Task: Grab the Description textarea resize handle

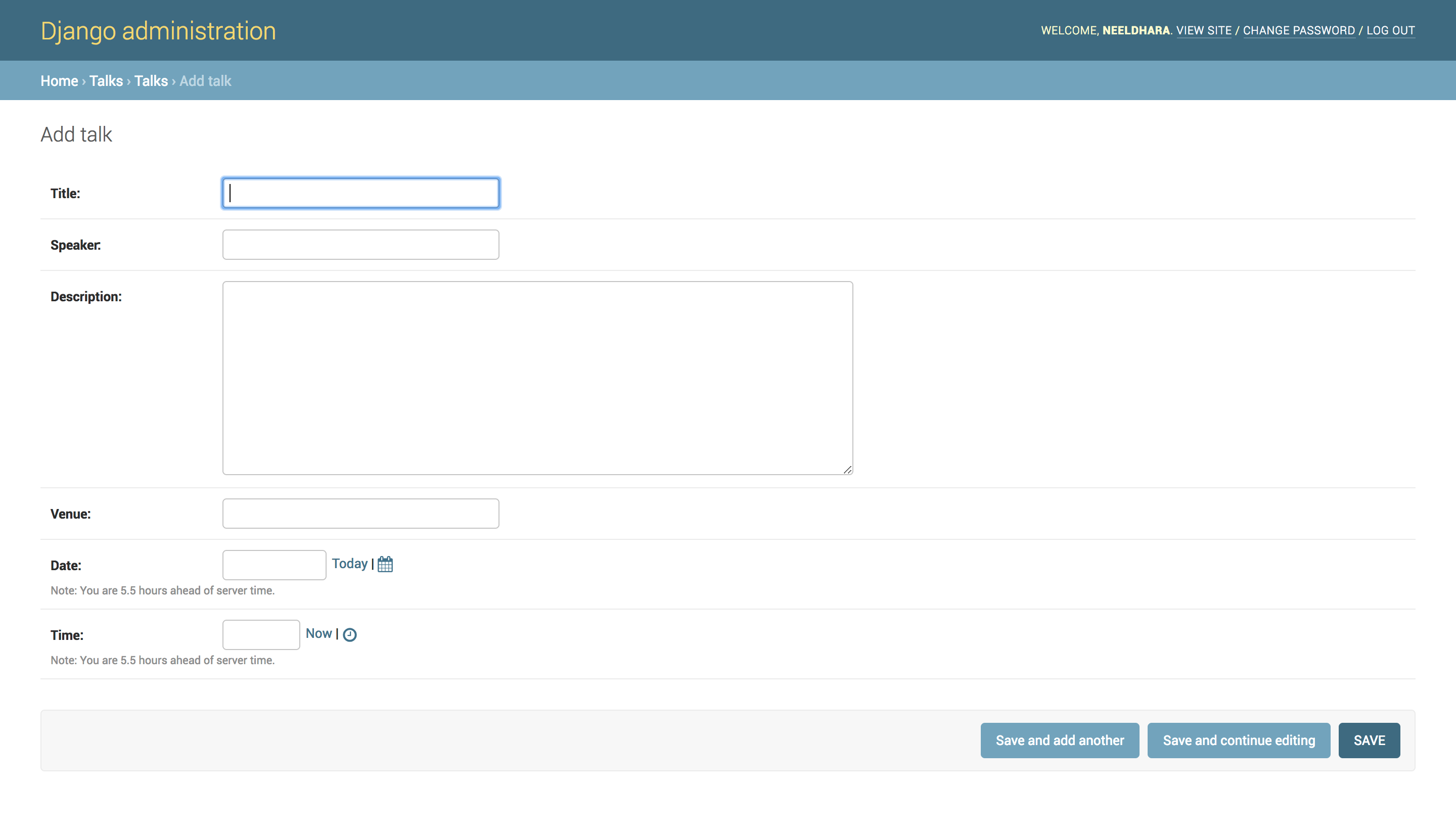Action: point(847,469)
